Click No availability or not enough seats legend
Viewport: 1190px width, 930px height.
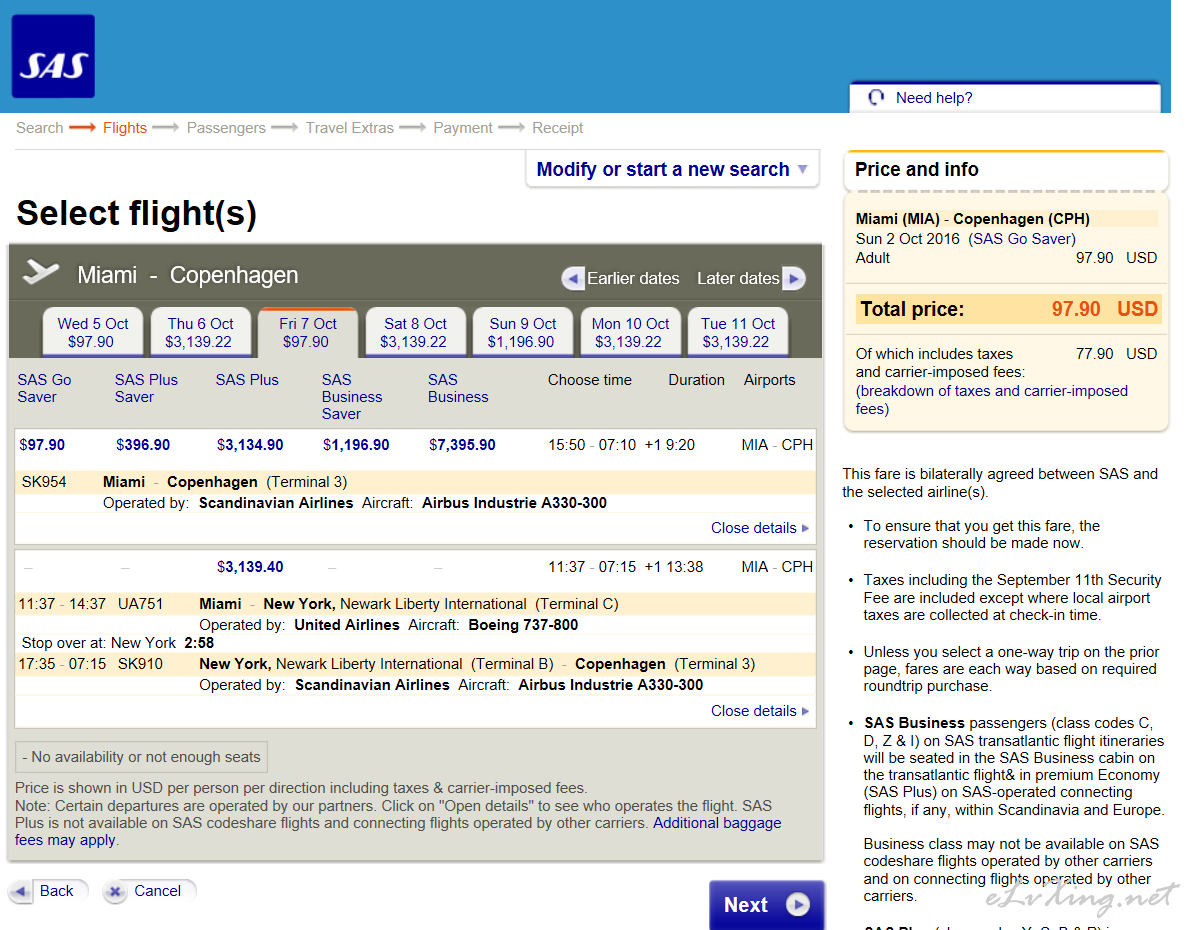141,757
